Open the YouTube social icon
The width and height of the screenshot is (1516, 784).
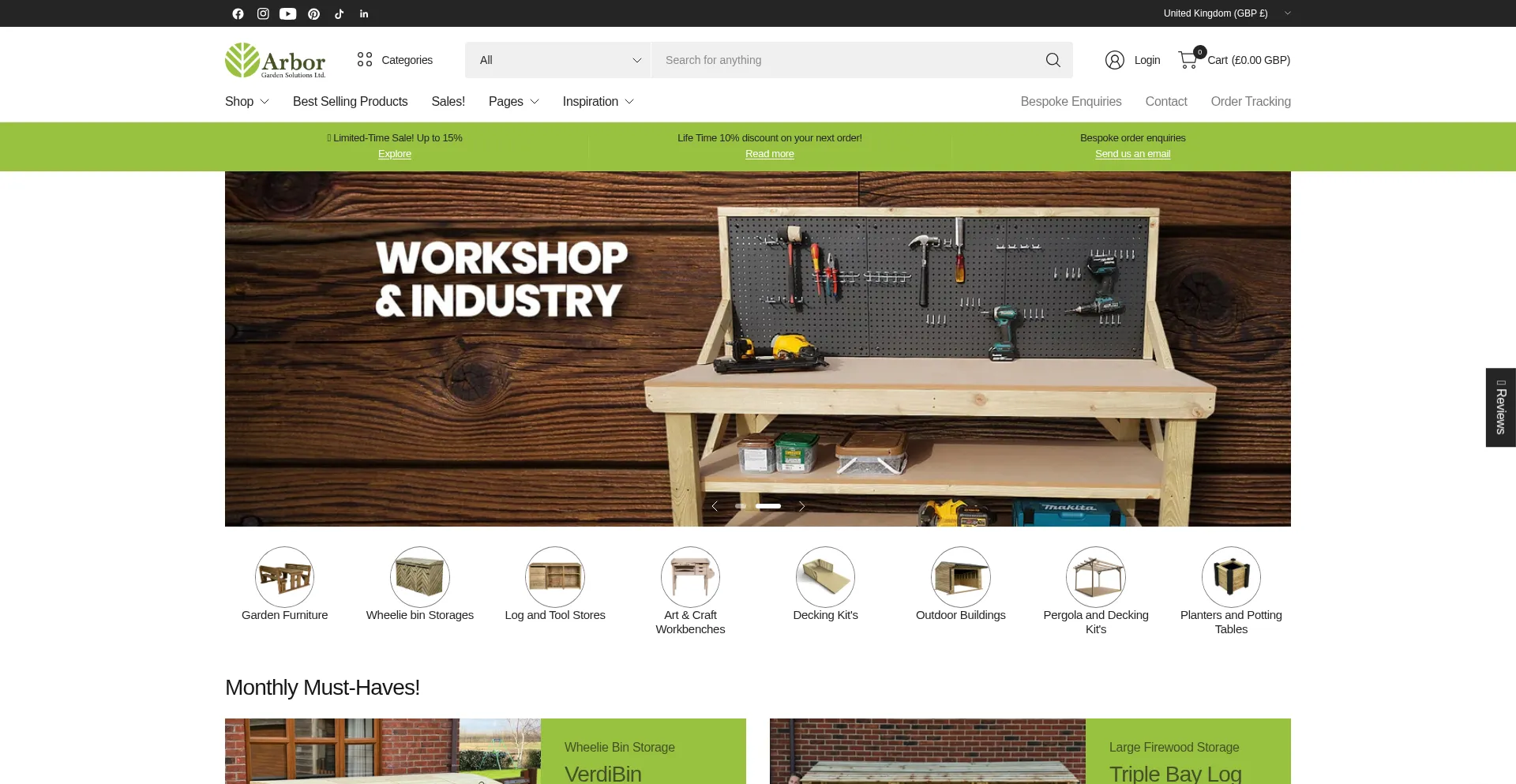[288, 13]
